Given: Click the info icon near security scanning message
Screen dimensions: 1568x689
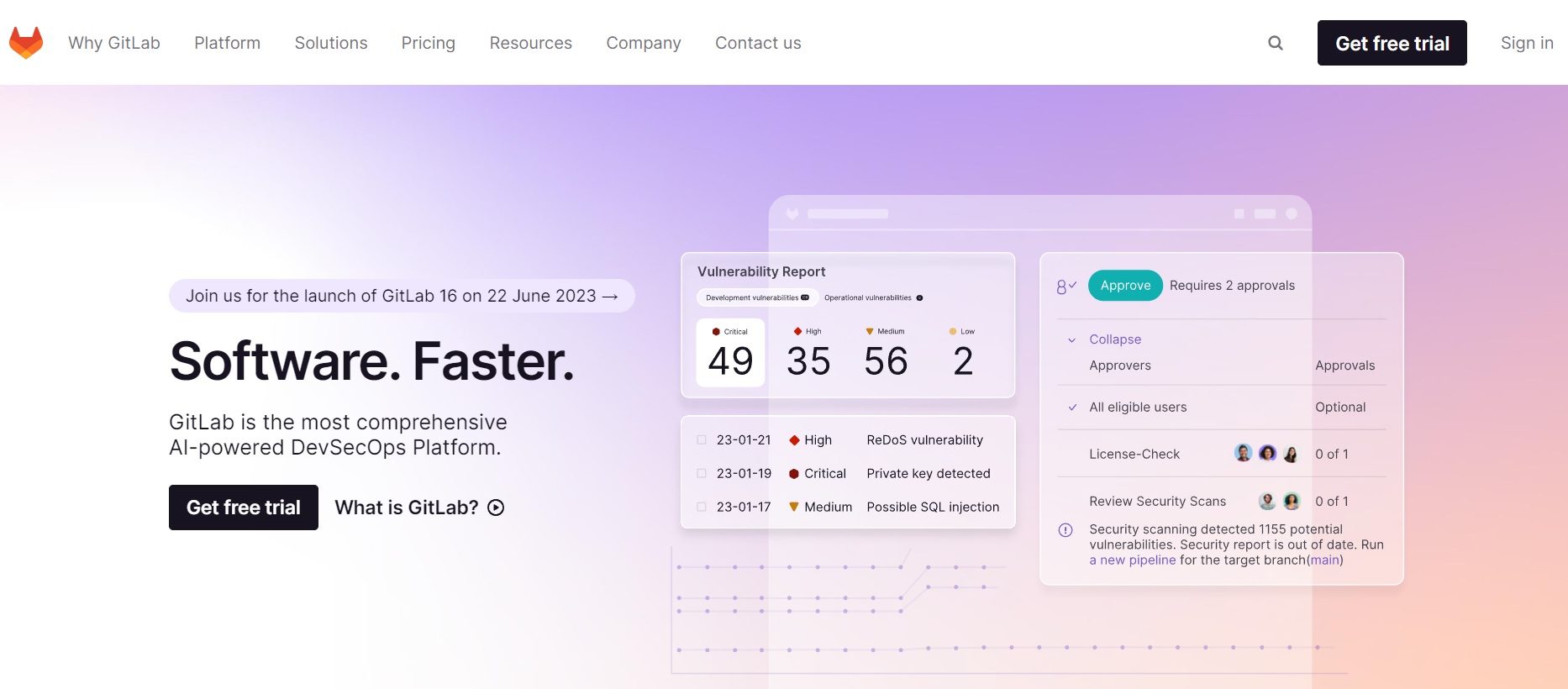Looking at the screenshot, I should click(x=1066, y=530).
